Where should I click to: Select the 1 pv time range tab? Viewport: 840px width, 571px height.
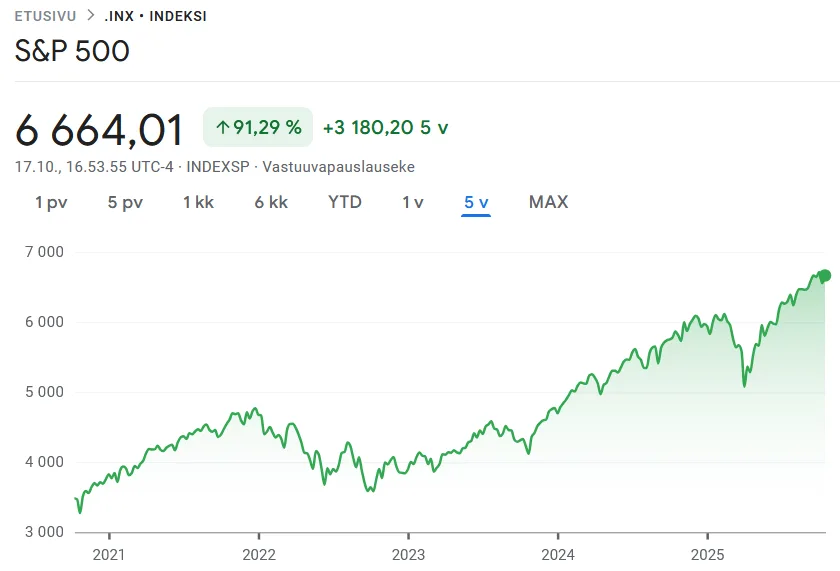click(x=51, y=202)
